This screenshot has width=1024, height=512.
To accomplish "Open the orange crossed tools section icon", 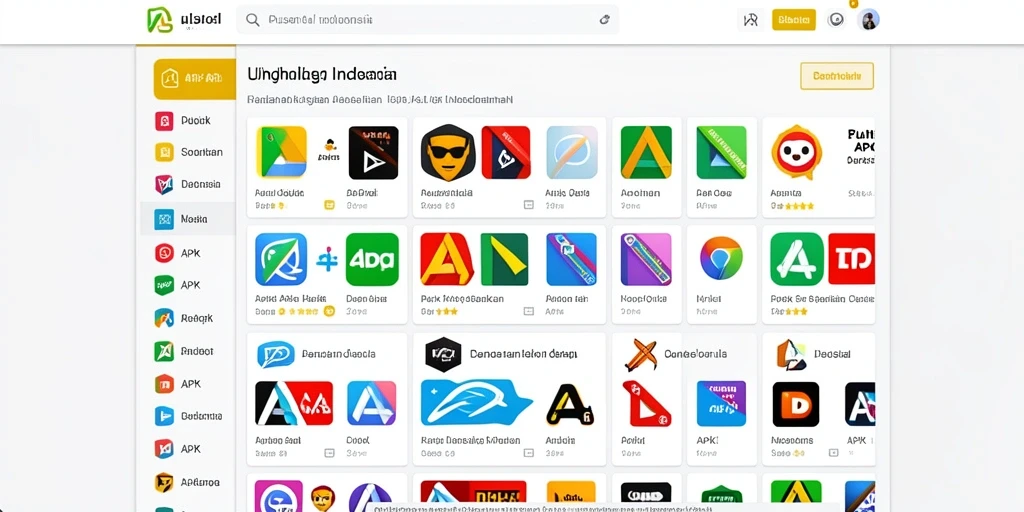I will [x=640, y=355].
